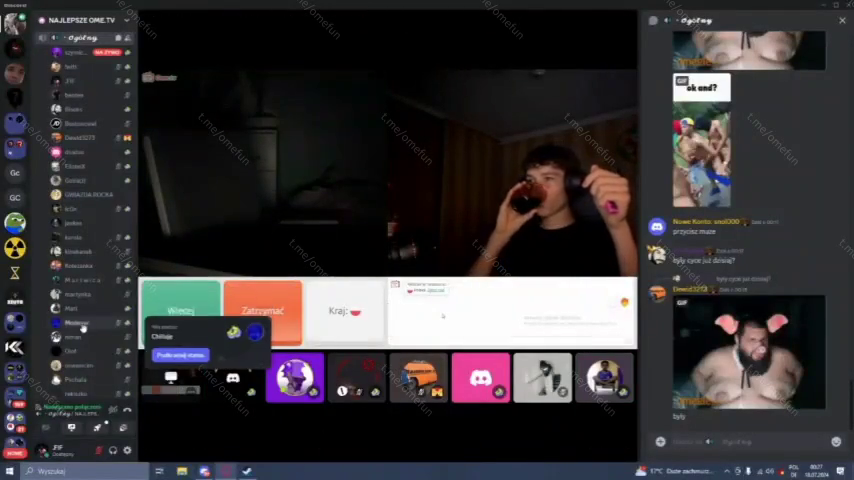Viewport: 854px width, 480px height.
Task: Select the upper Gc server icon
Action: [x=15, y=173]
